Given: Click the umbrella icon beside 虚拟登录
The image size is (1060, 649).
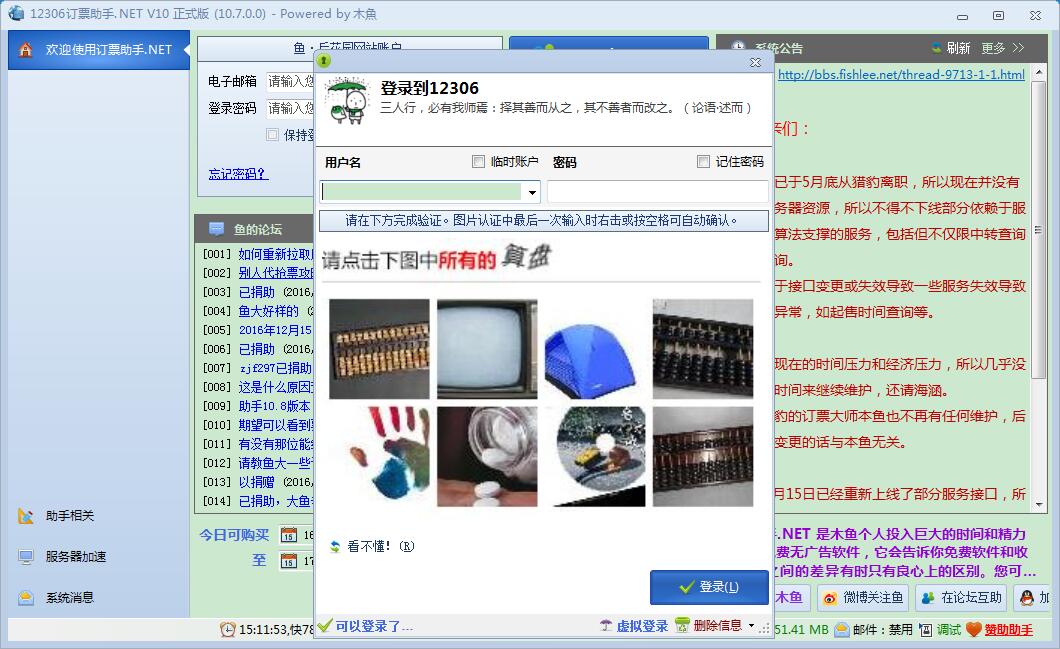Looking at the screenshot, I should [x=606, y=626].
